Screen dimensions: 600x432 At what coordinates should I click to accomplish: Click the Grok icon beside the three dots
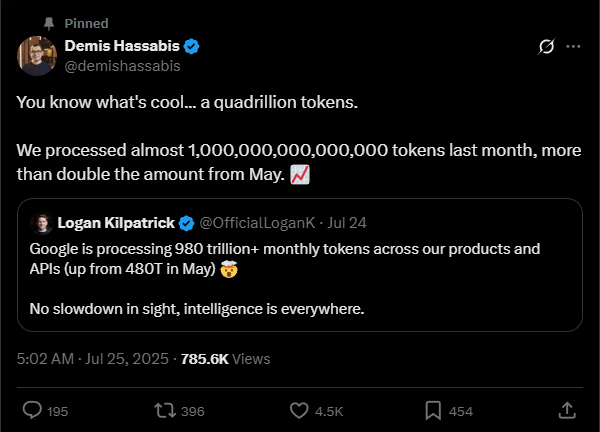point(546,47)
